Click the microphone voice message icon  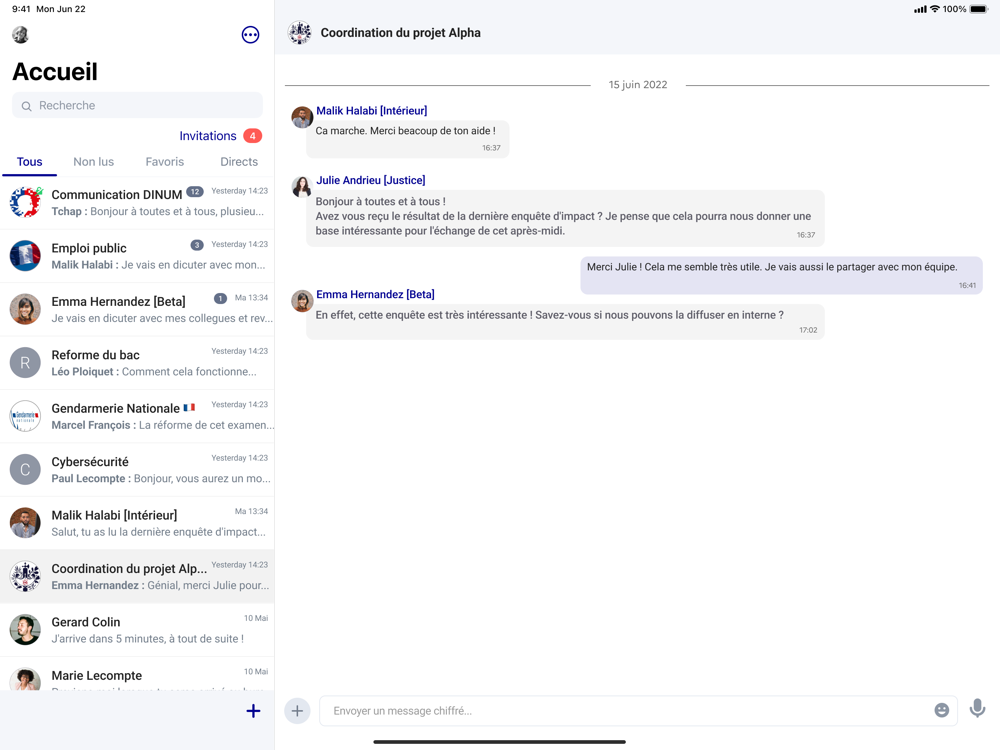(977, 709)
